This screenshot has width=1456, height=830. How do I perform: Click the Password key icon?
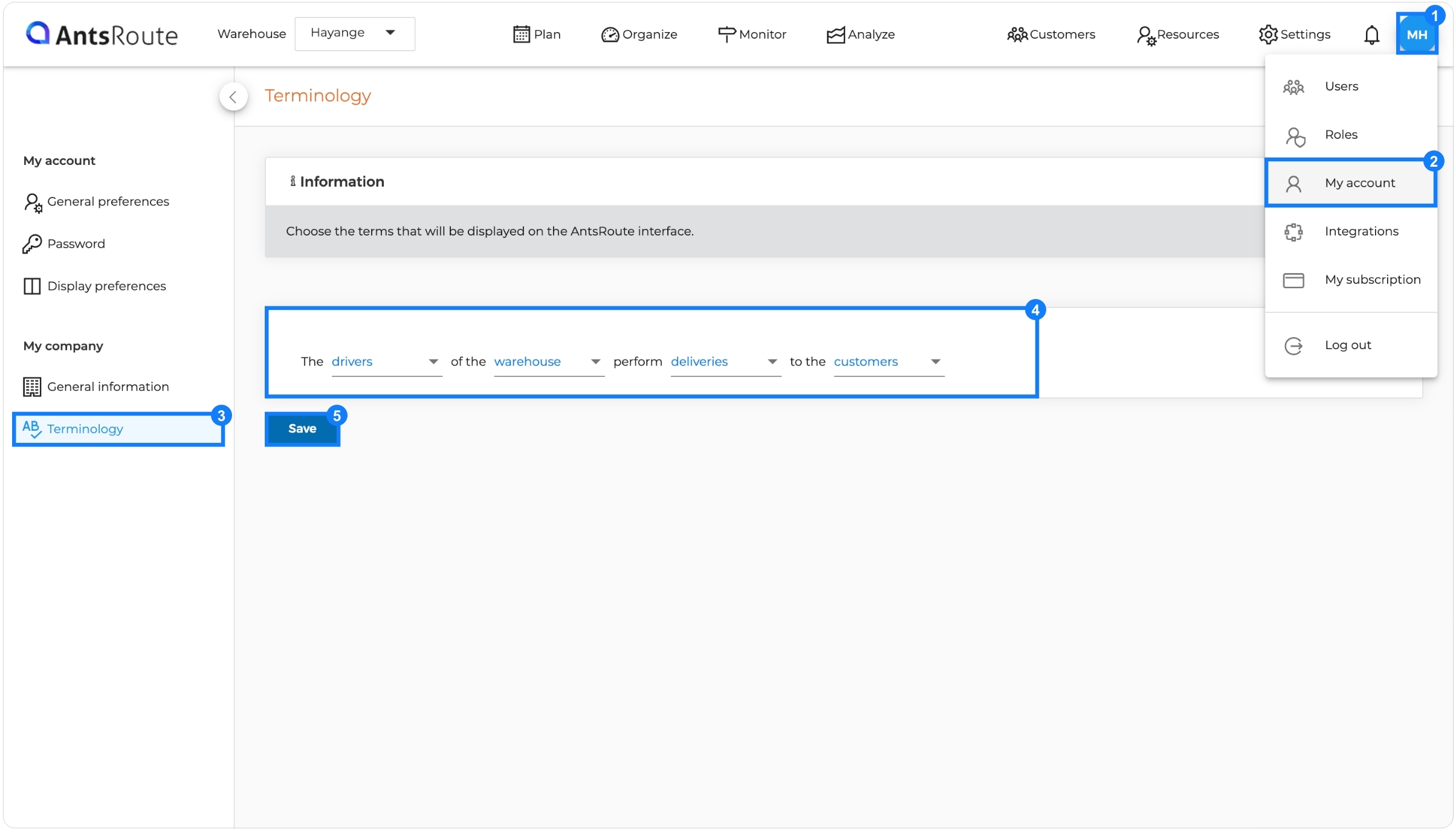(x=32, y=243)
